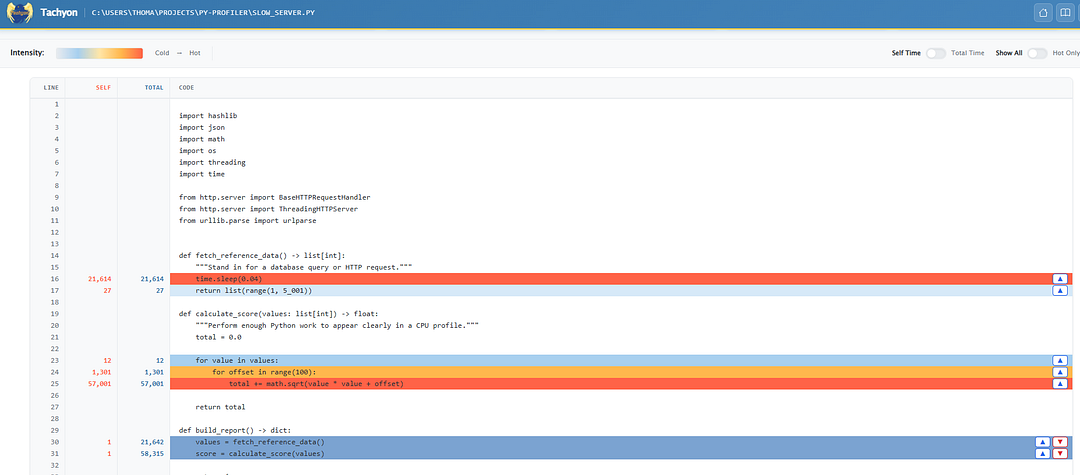The image size is (1080, 475).
Task: Show callers blue arrow on fetch_reference_data() line 30
Action: coord(1043,442)
